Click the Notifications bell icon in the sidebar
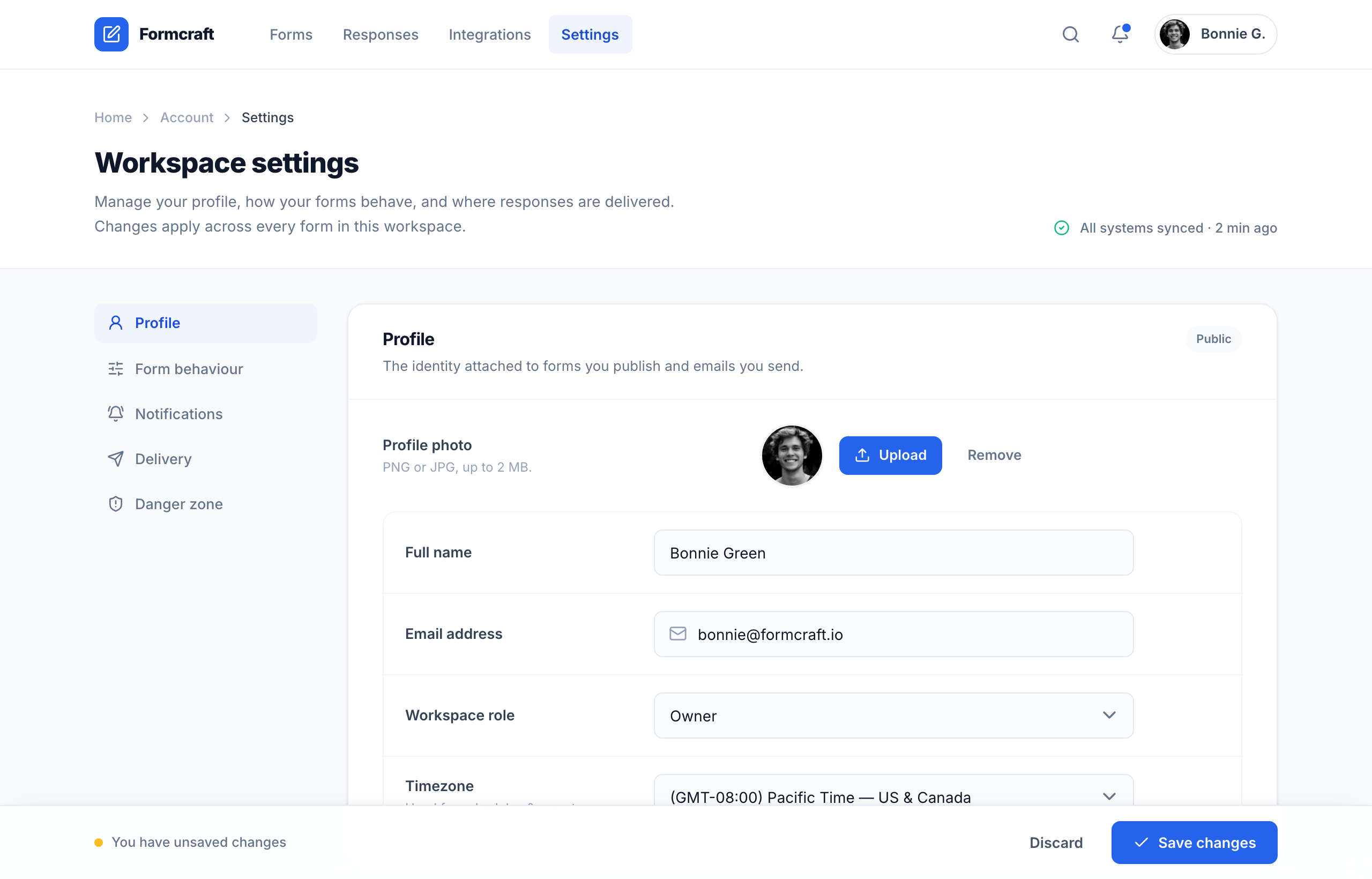The height and width of the screenshot is (879, 1372). pyautogui.click(x=116, y=414)
